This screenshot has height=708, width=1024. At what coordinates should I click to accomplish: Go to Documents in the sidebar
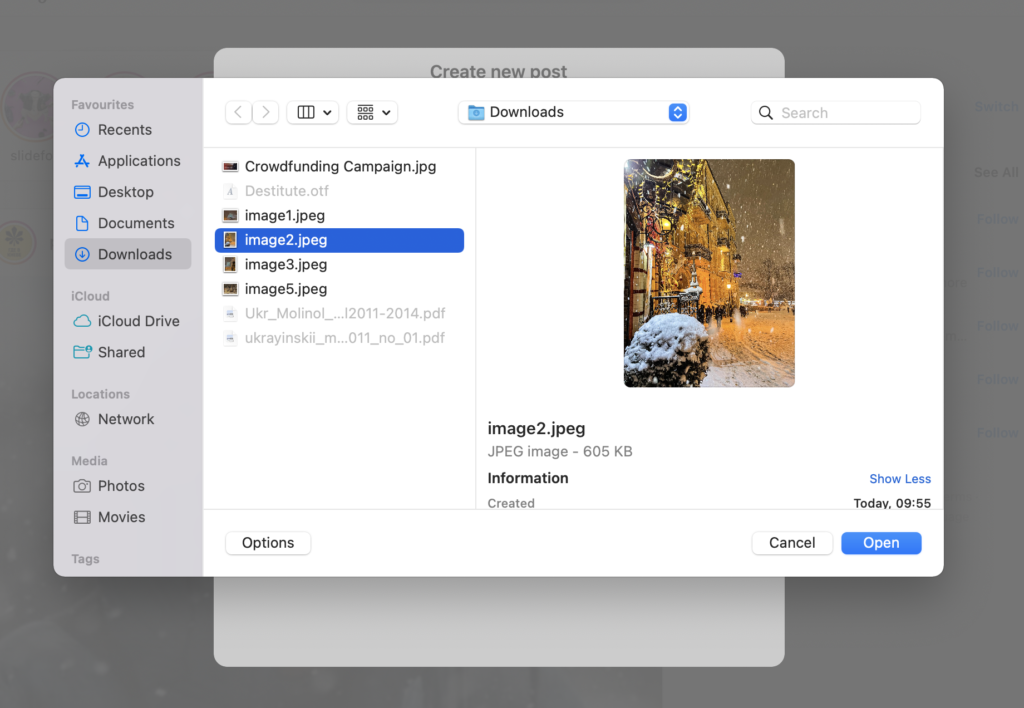tap(128, 223)
